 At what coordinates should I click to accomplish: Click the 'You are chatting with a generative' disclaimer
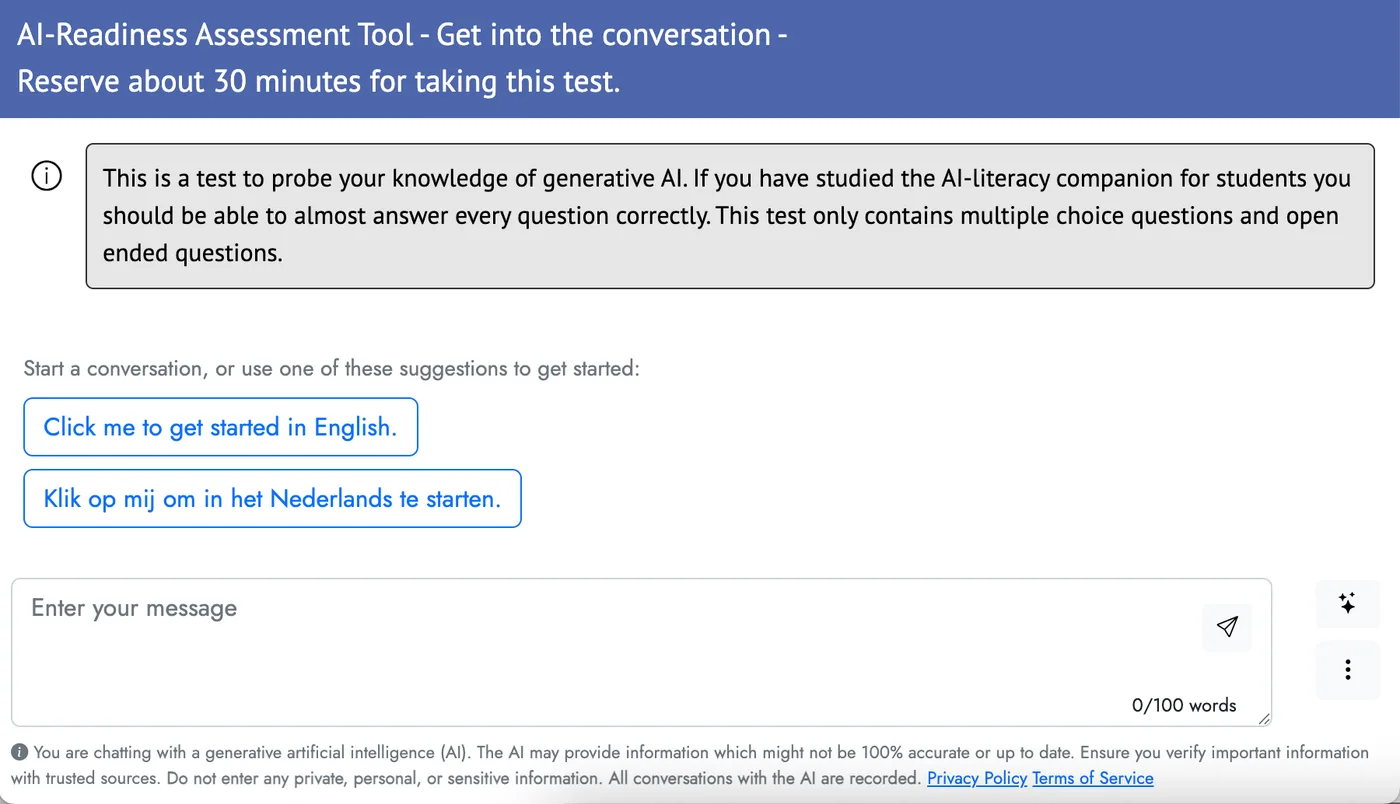click(690, 765)
